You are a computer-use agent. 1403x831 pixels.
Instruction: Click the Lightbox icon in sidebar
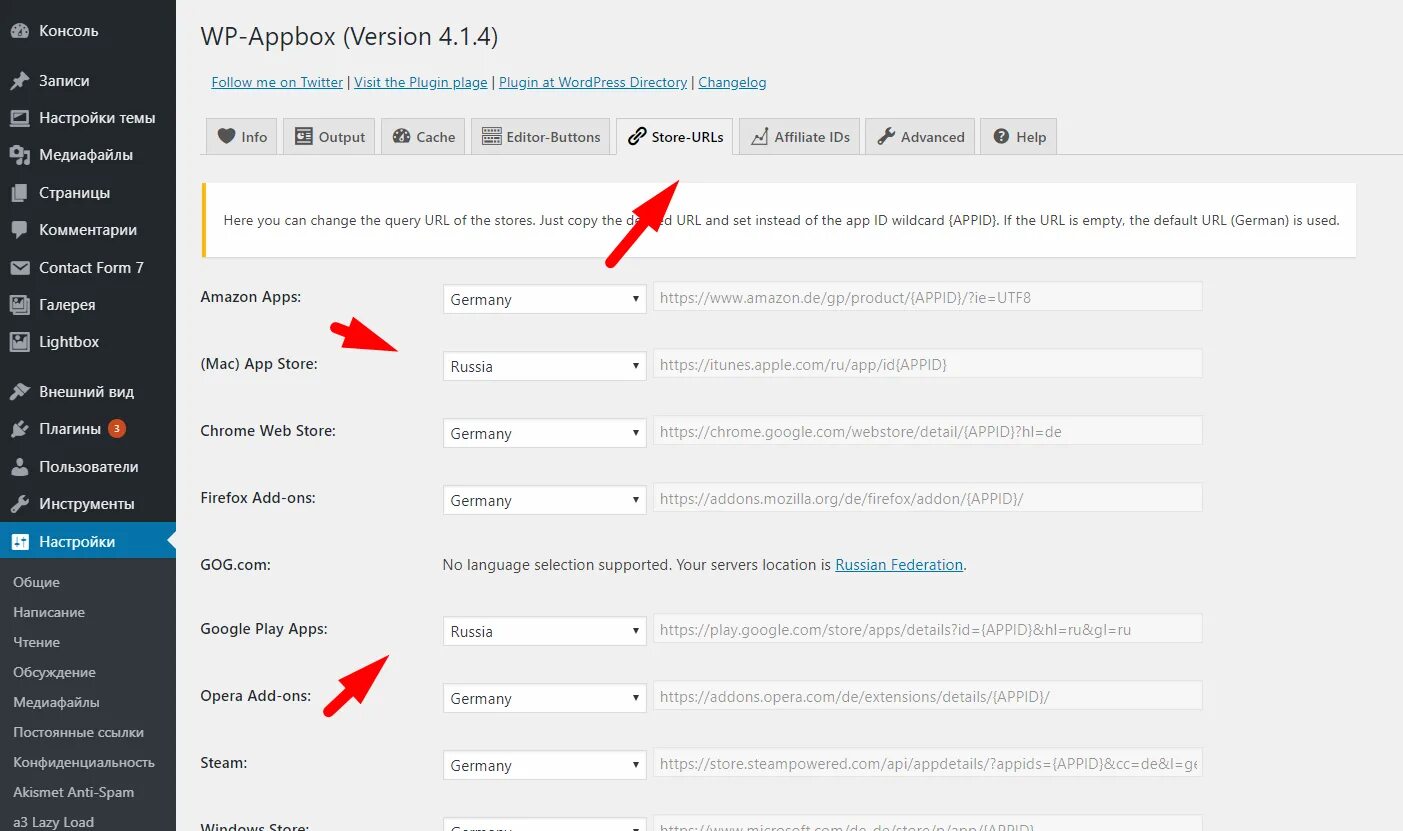point(20,342)
